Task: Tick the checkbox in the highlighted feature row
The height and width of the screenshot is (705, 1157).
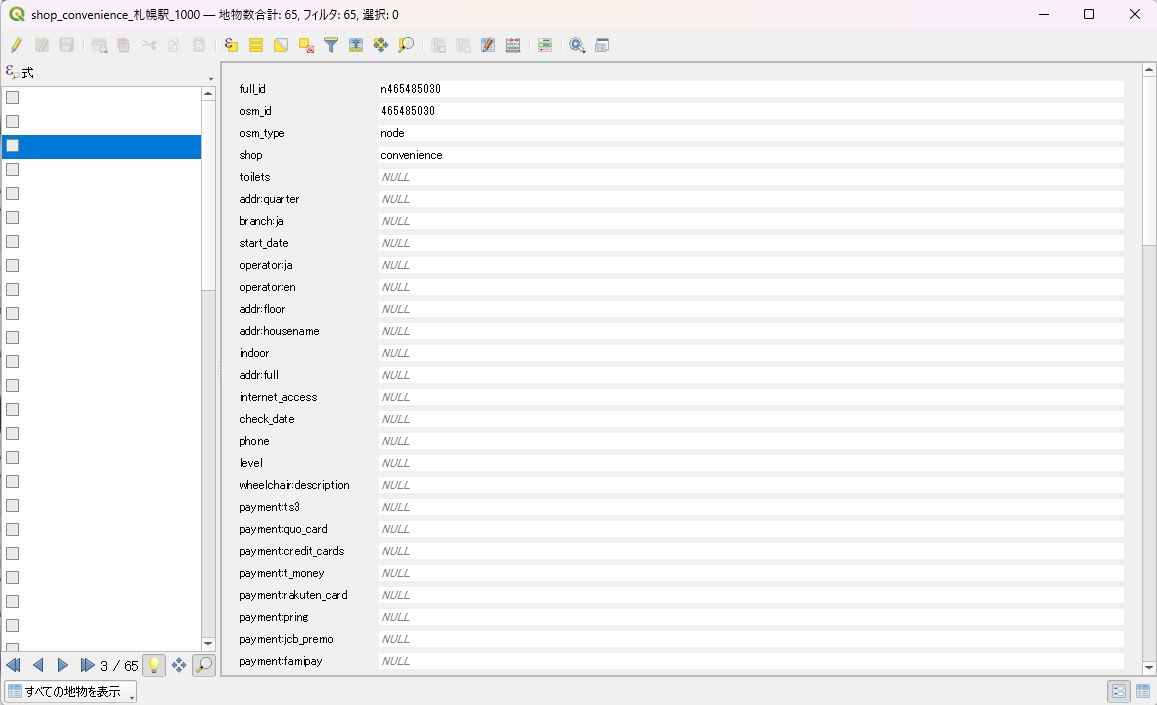Action: [13, 146]
